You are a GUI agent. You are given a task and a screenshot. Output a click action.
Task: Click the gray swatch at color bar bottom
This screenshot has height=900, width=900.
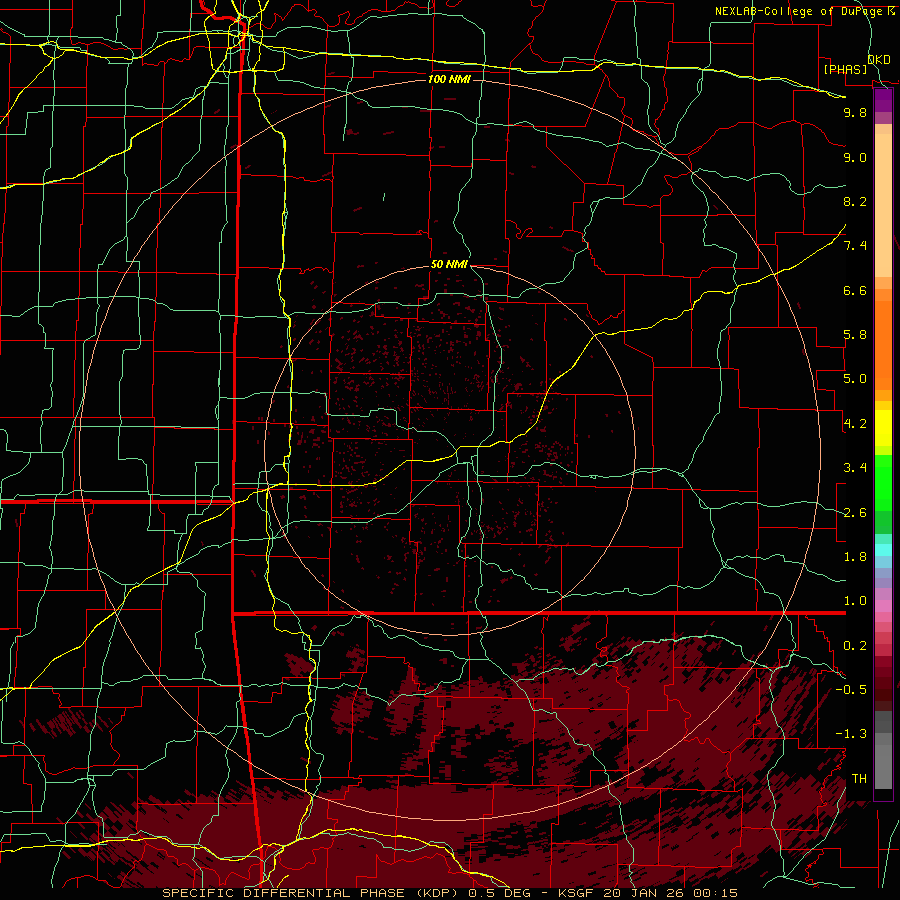click(x=883, y=769)
